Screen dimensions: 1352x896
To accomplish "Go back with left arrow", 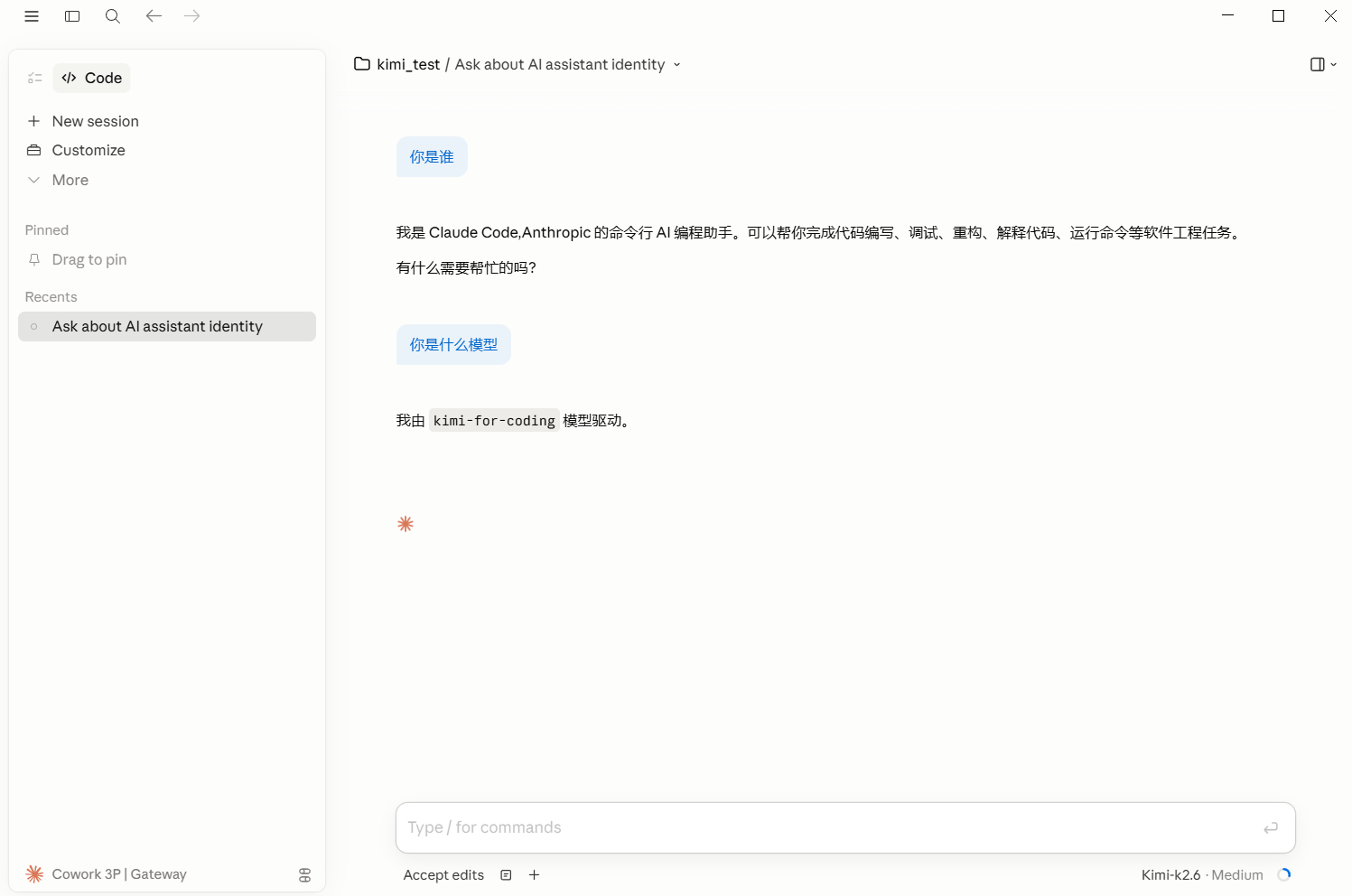I will 154,16.
